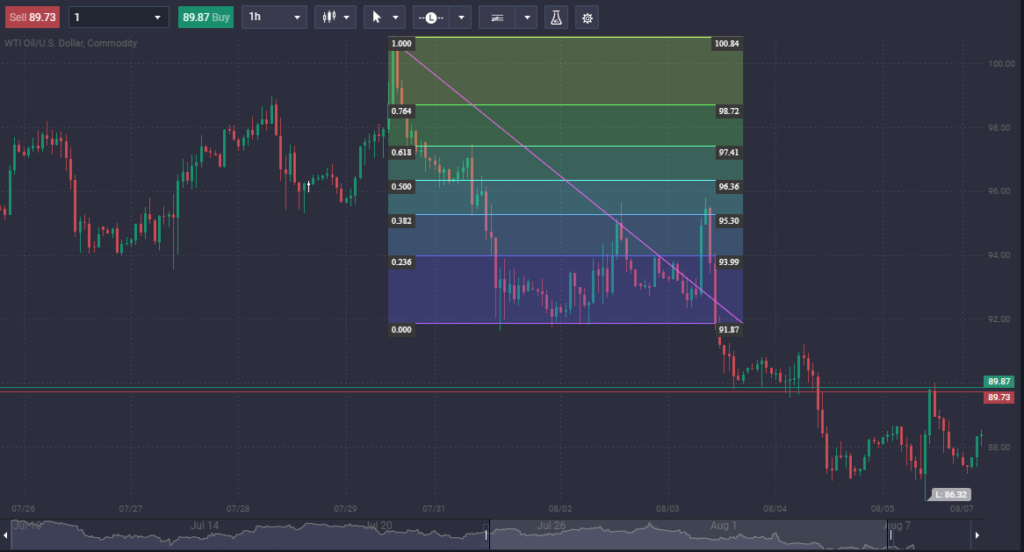Click the L: 86.32 low price marker

(951, 494)
